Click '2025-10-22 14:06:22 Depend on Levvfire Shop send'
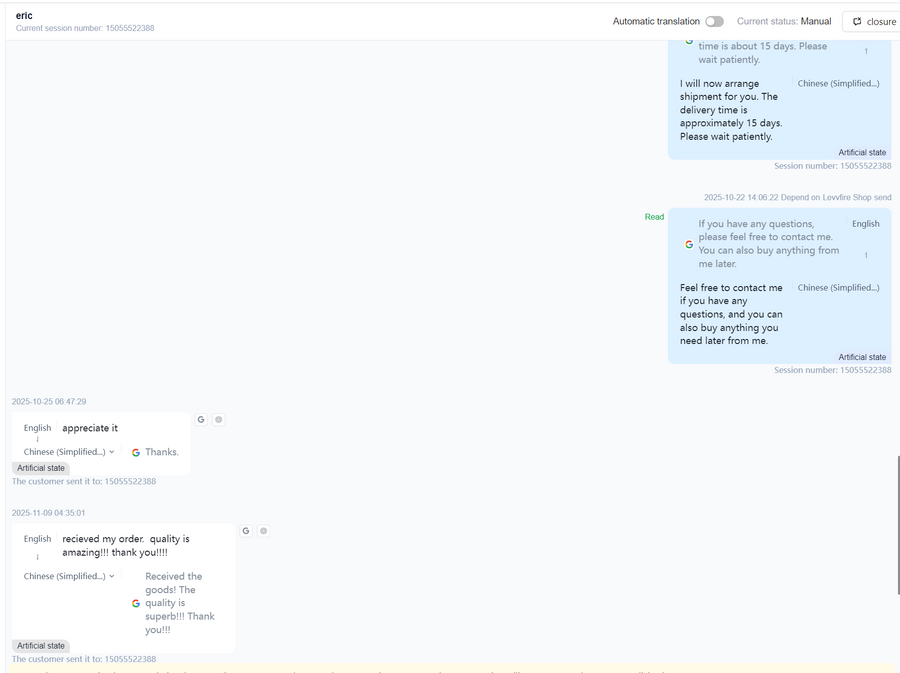Screen dimensions: 900x673 (798, 197)
